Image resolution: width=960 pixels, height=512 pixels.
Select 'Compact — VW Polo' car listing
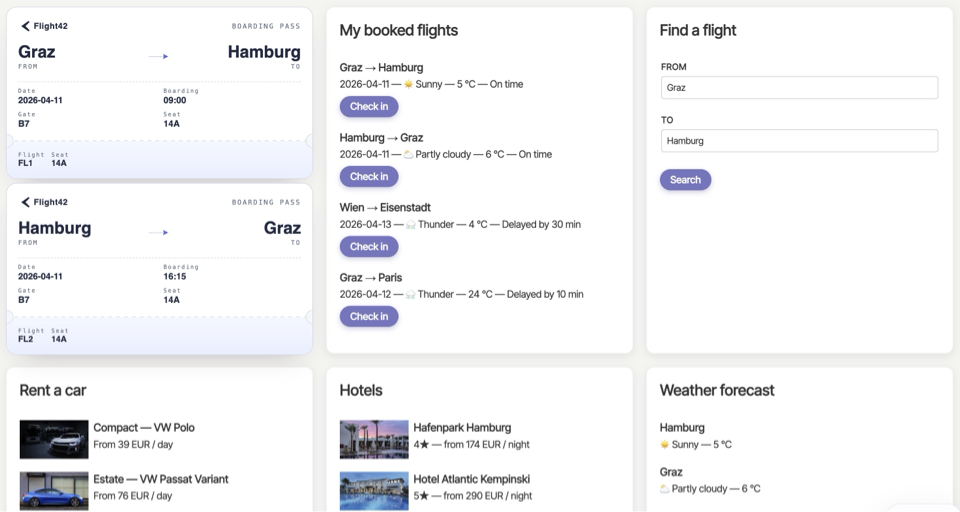(144, 427)
